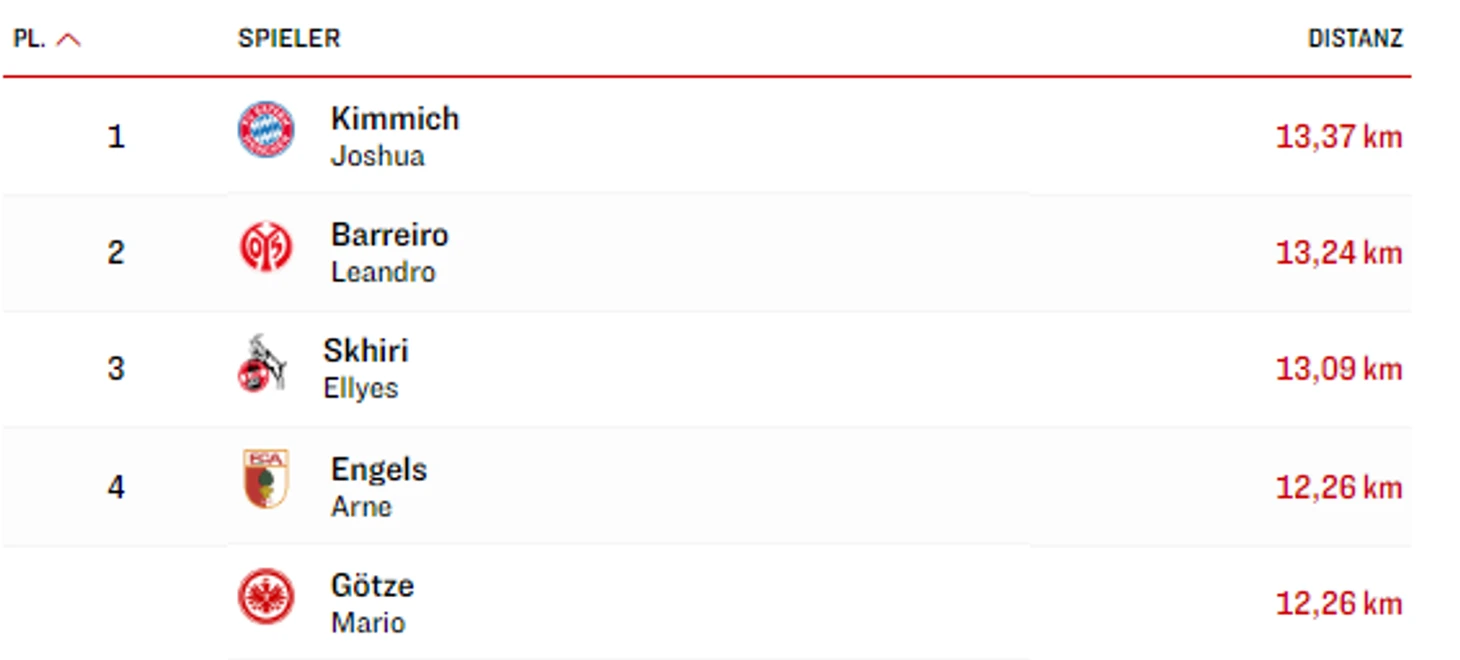Open player Kimmich's profile name

click(395, 118)
